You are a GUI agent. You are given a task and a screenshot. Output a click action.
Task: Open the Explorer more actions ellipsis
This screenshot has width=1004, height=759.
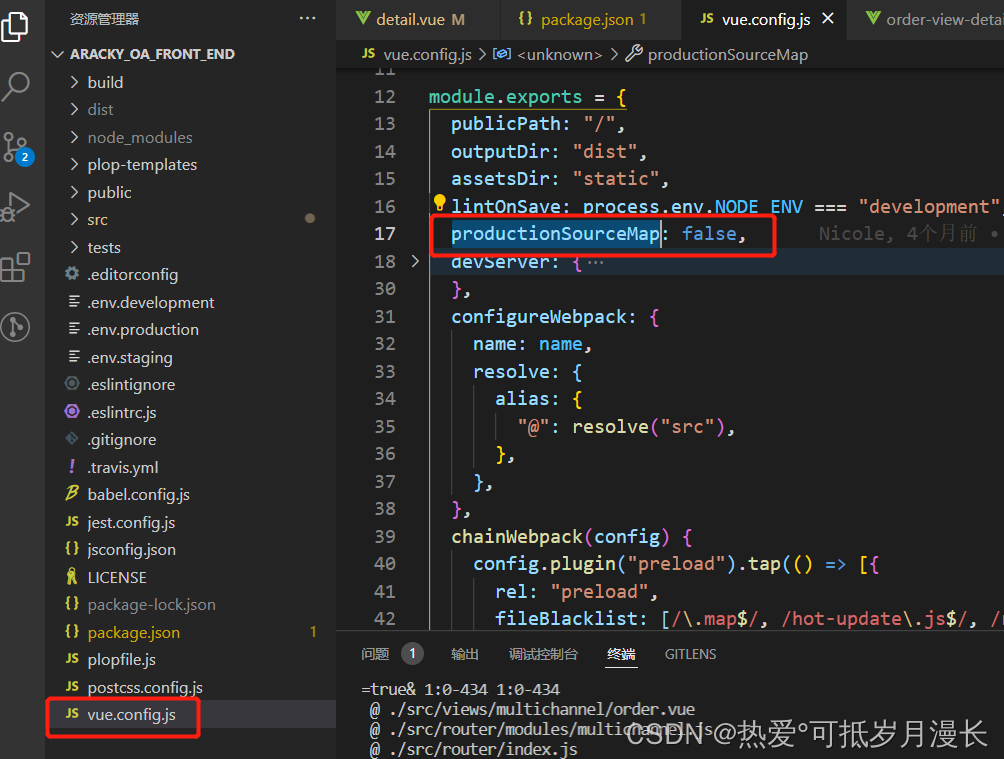(x=307, y=17)
